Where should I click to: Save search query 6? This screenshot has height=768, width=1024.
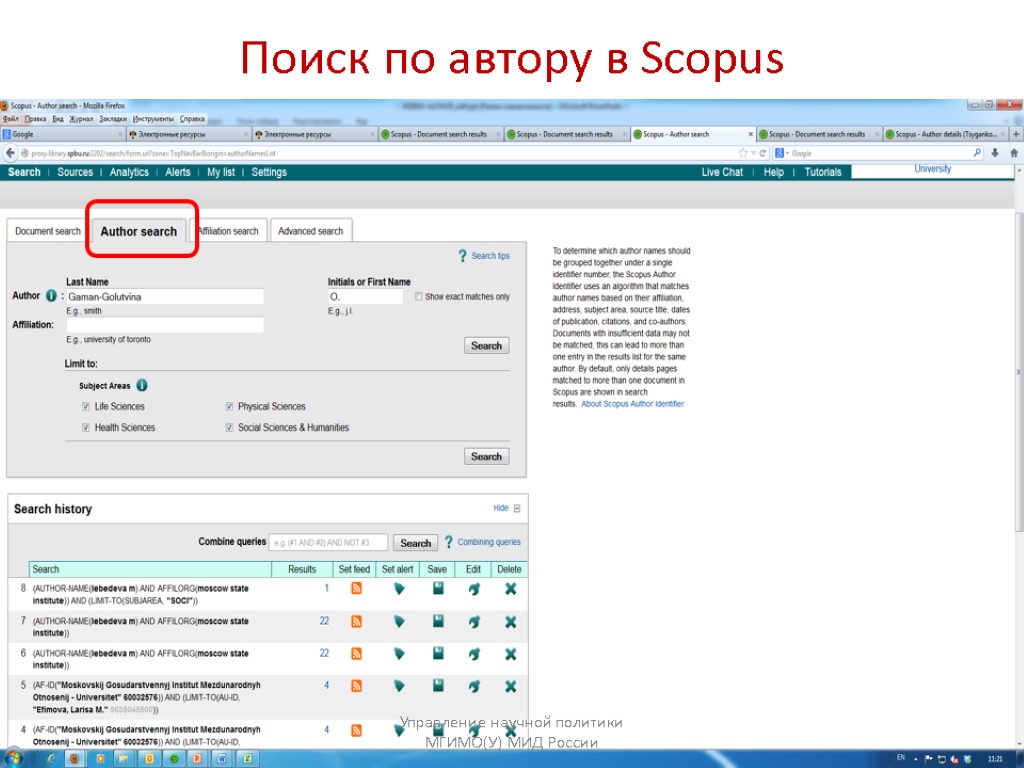pos(438,652)
